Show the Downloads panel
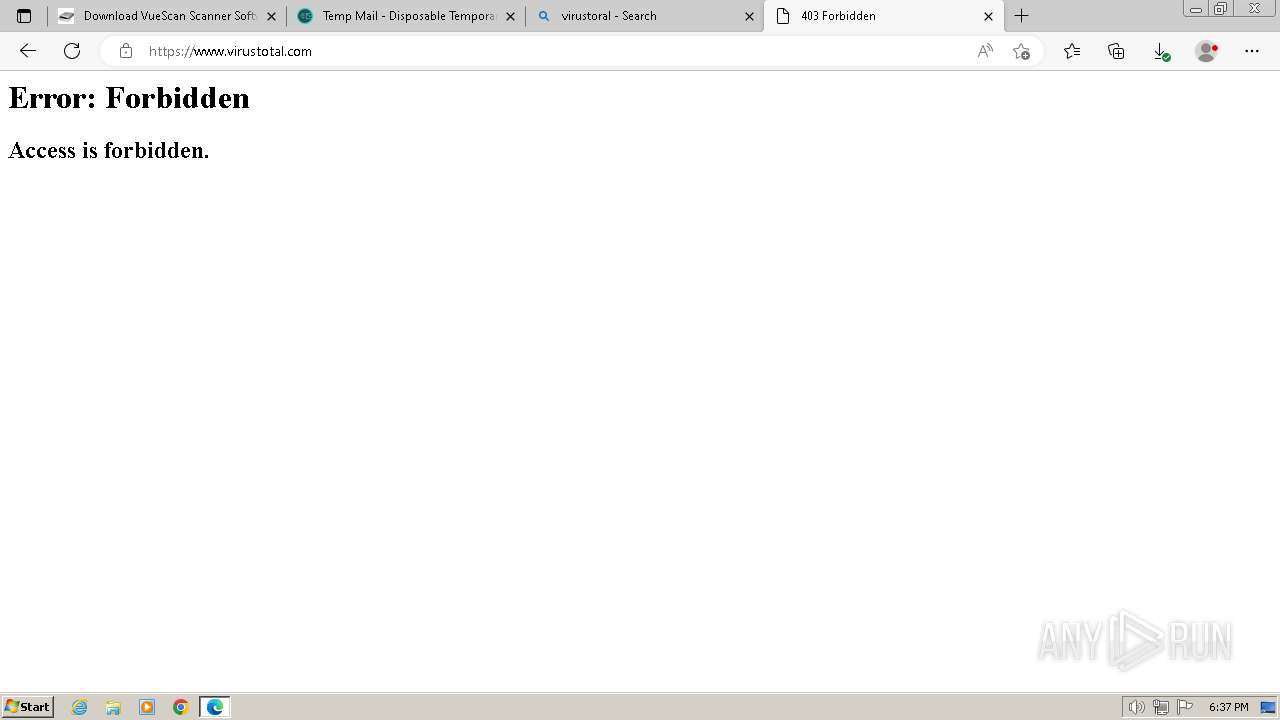Viewport: 1280px width, 720px height. pos(1161,51)
